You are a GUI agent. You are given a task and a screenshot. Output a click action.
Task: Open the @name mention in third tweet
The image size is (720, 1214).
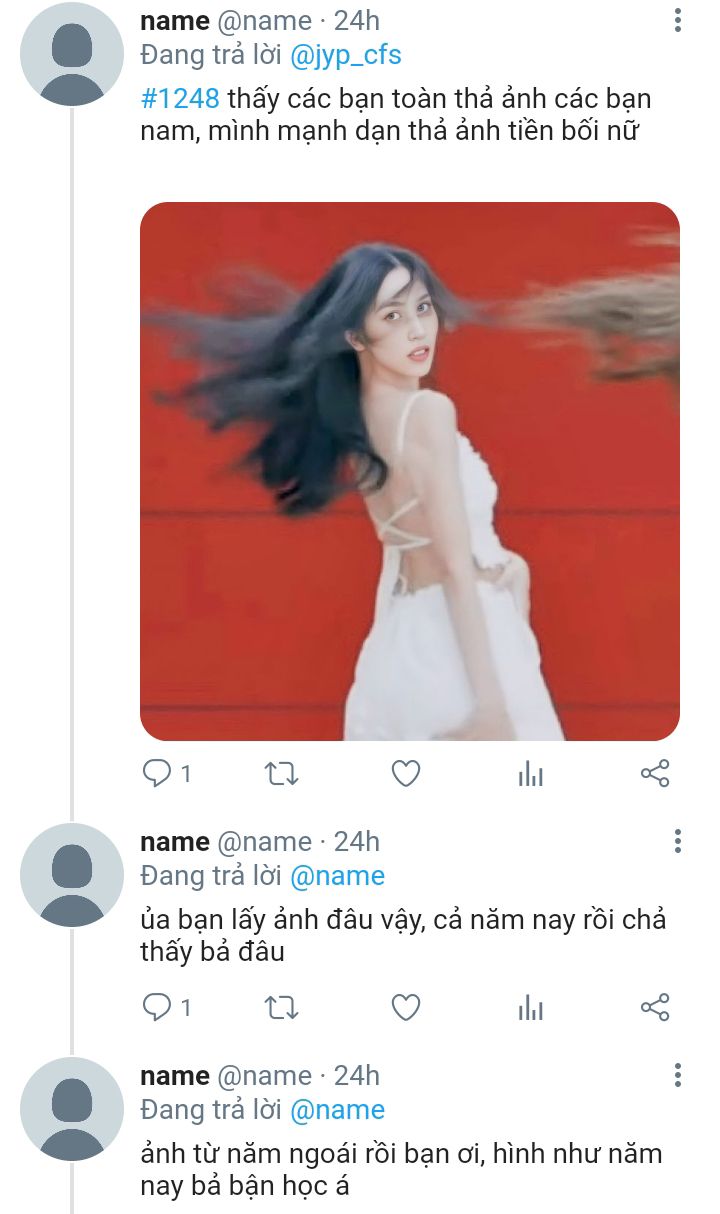(337, 1110)
